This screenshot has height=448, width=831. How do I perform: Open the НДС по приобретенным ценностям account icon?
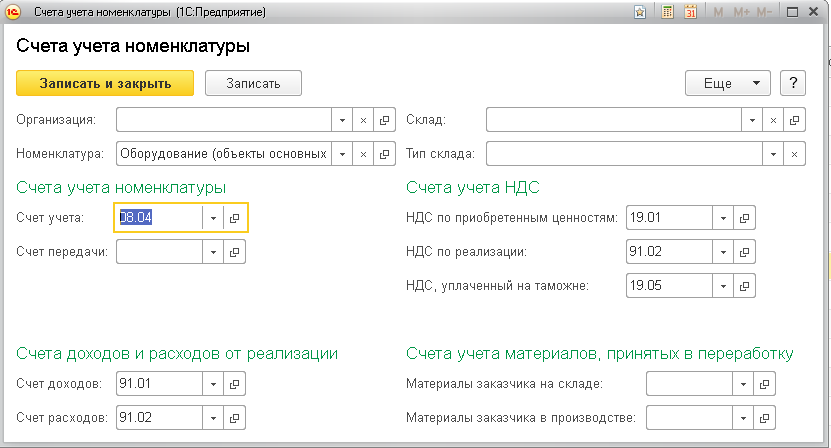tap(744, 217)
